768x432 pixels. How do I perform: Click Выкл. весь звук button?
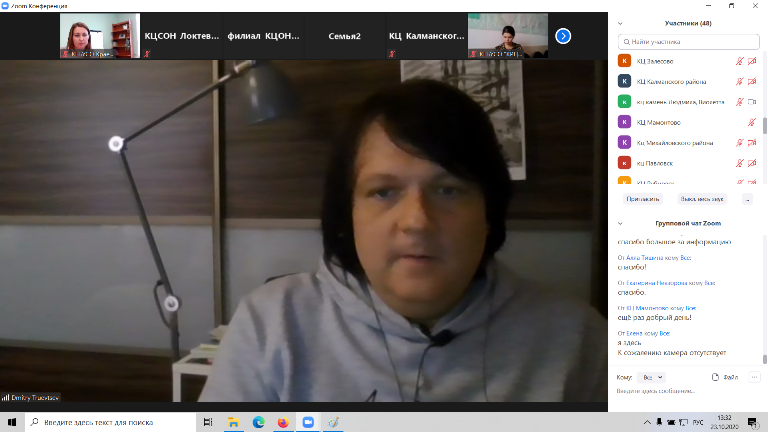701,199
